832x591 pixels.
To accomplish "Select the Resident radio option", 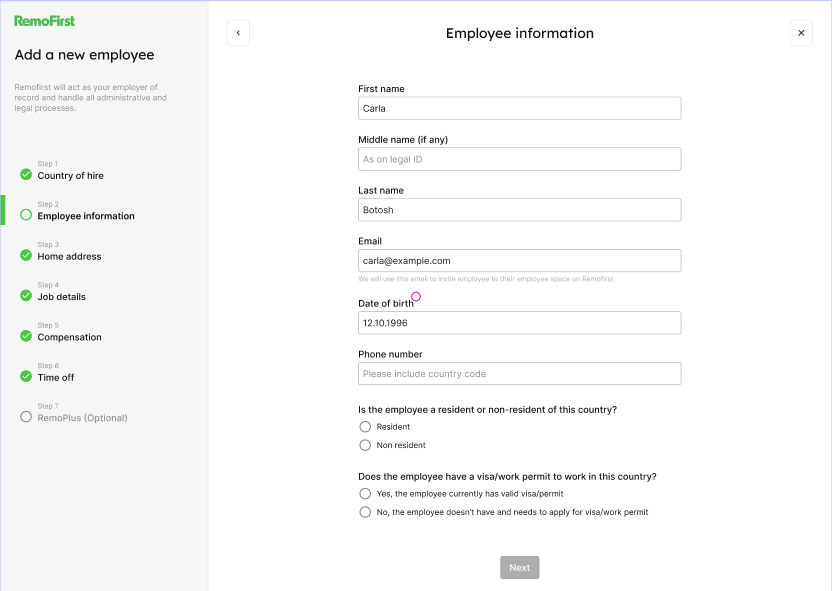I will coord(365,427).
